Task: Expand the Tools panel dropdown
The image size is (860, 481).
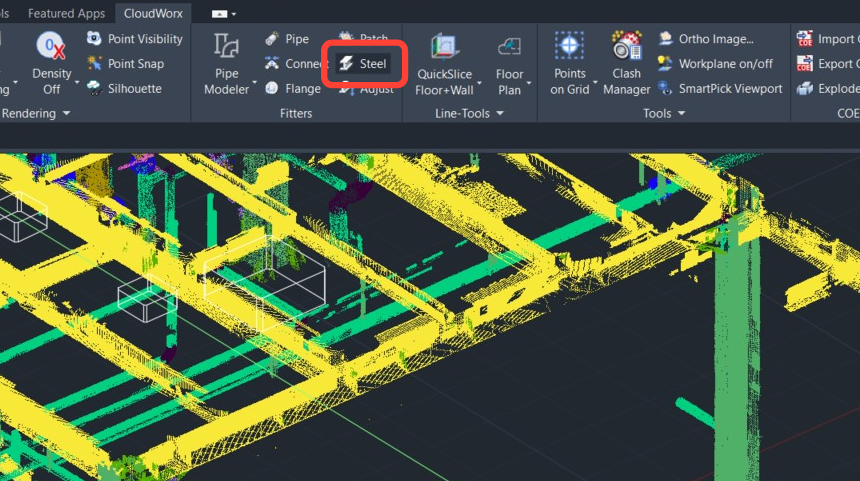Action: pyautogui.click(x=681, y=114)
